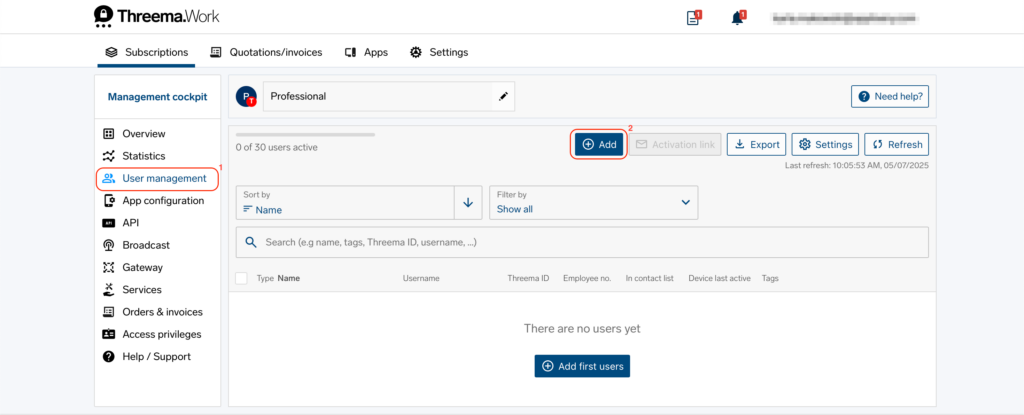
Task: Export the user list
Action: tap(756, 144)
